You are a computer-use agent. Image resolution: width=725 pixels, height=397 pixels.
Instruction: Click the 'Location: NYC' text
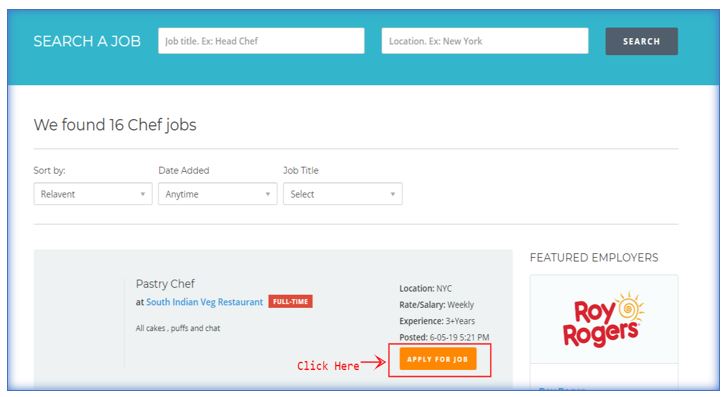click(x=425, y=288)
